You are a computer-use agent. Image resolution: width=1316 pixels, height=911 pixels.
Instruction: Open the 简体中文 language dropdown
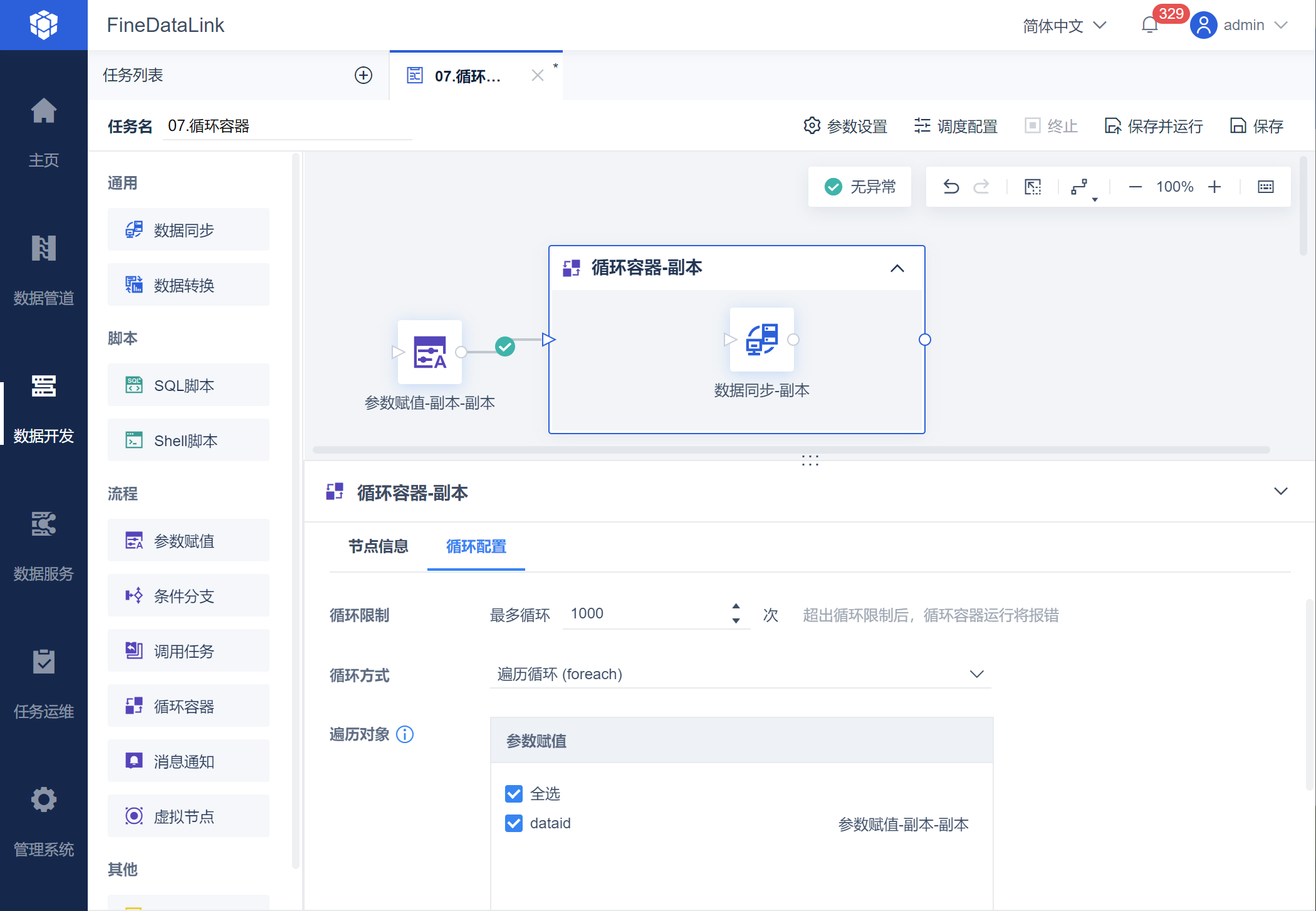coord(1064,26)
